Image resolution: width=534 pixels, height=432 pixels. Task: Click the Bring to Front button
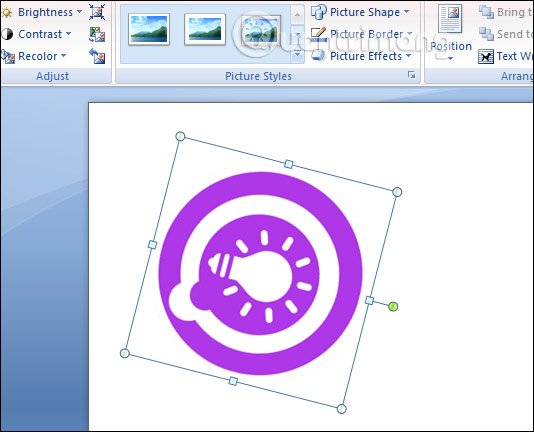tap(506, 12)
